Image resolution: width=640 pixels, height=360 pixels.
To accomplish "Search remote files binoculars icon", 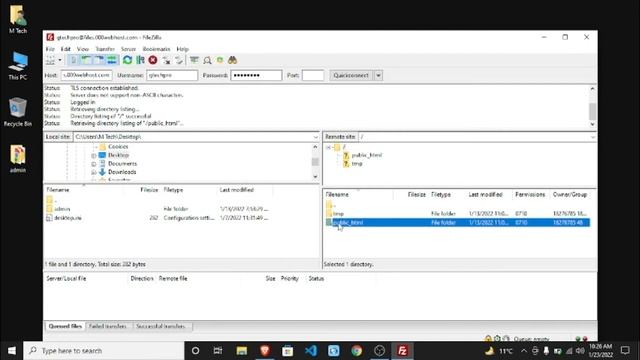I will click(233, 60).
